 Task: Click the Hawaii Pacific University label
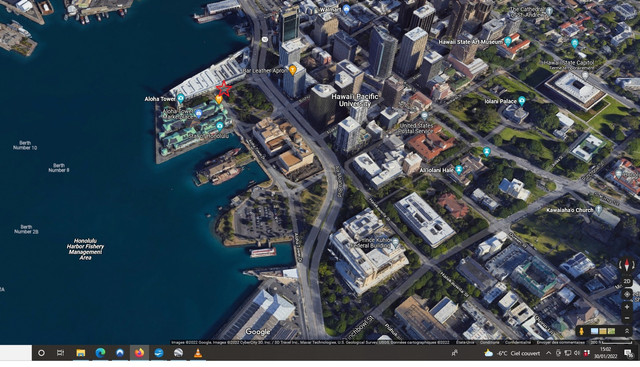click(355, 100)
